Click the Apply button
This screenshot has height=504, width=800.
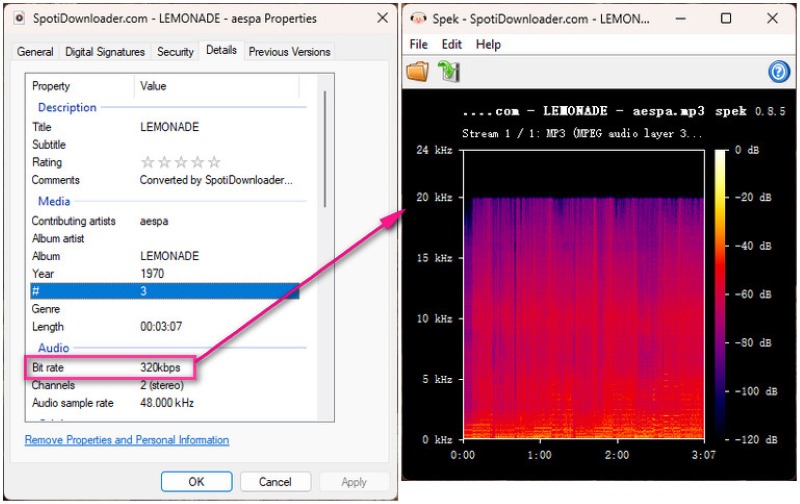click(x=354, y=482)
